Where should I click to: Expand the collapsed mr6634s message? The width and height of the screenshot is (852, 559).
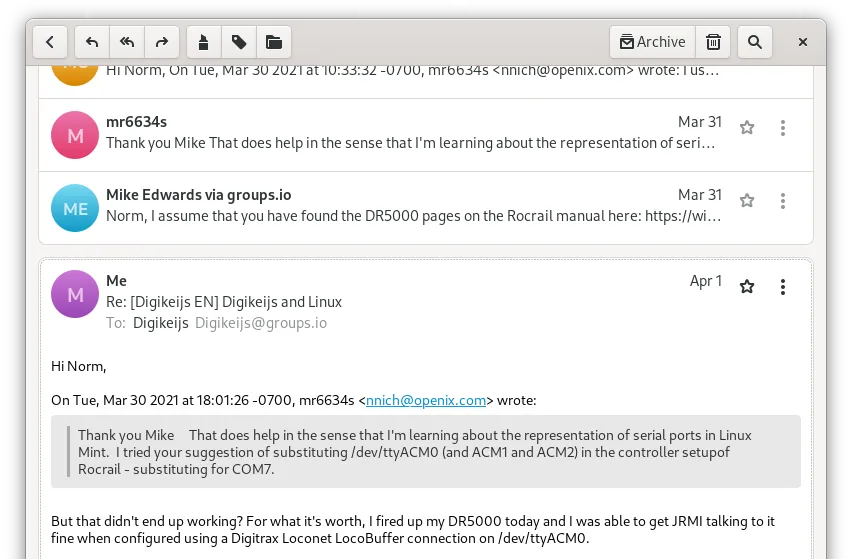coord(426,135)
